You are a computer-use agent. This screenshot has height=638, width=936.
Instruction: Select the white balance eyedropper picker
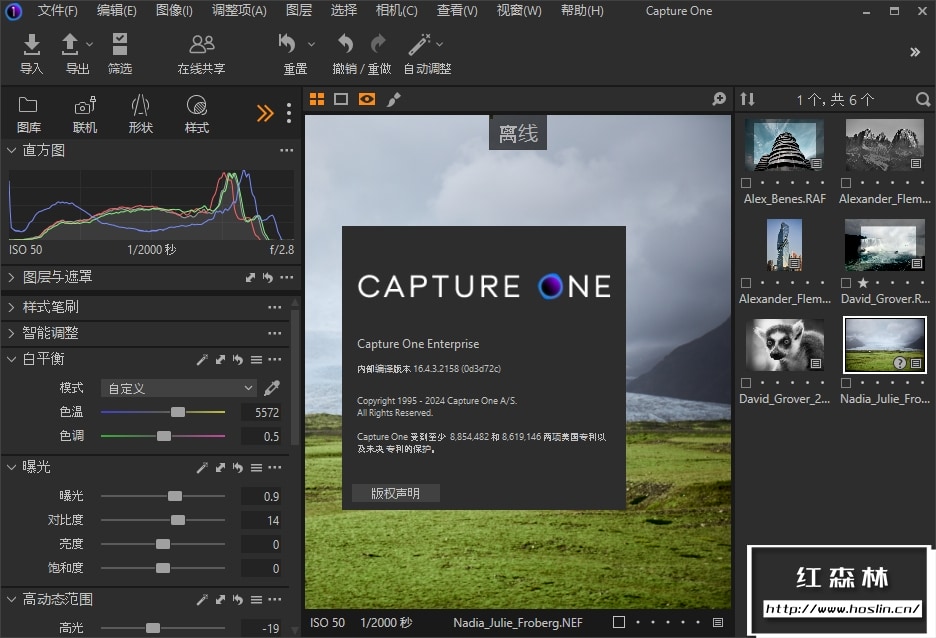272,388
